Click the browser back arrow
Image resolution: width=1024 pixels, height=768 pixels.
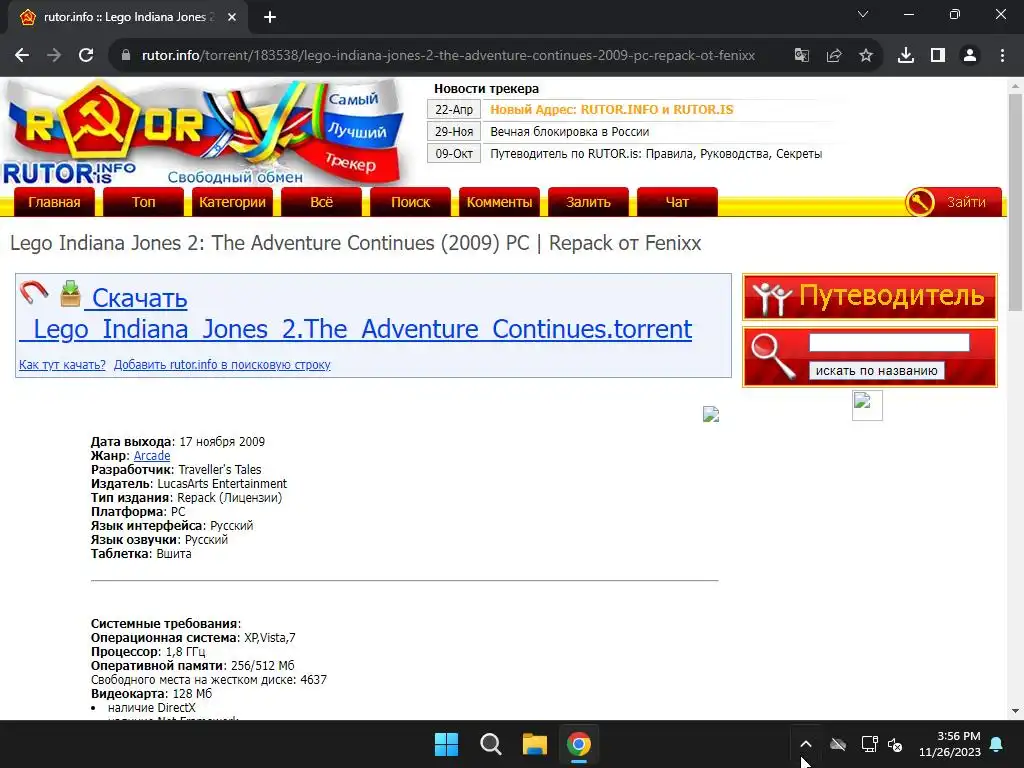click(22, 56)
